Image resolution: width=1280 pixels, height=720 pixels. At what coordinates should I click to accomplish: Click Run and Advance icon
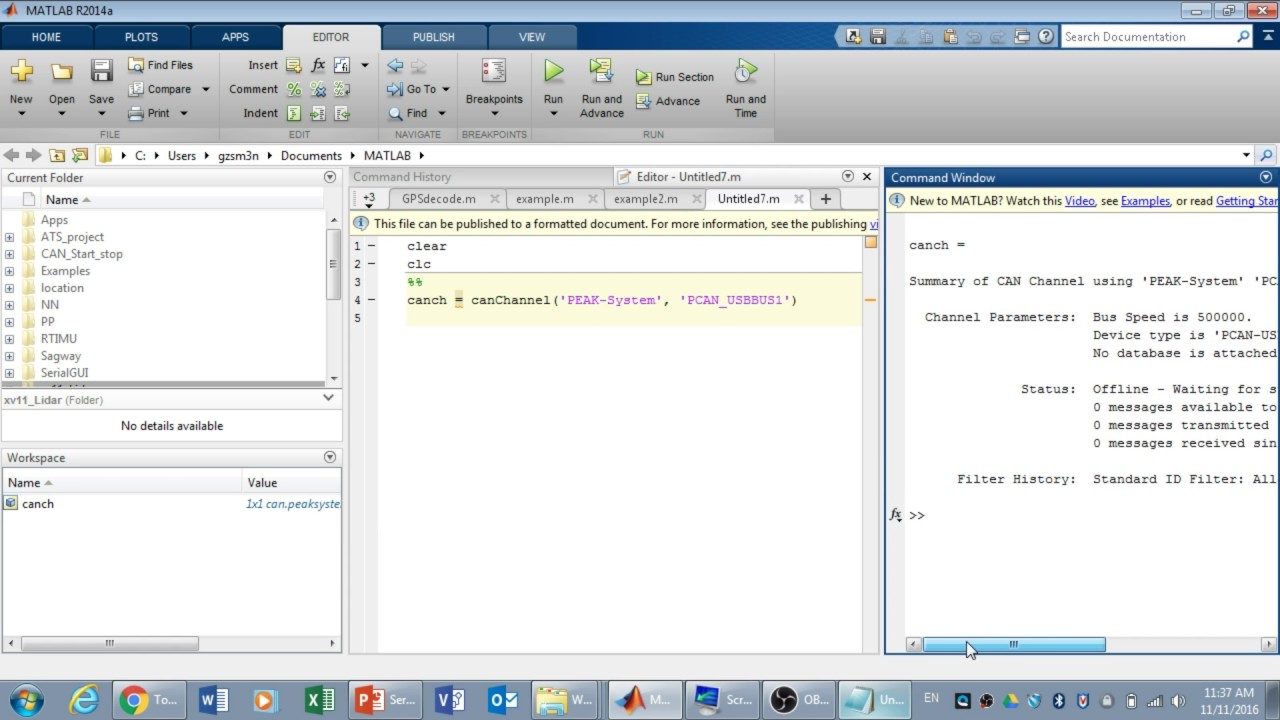[x=601, y=71]
